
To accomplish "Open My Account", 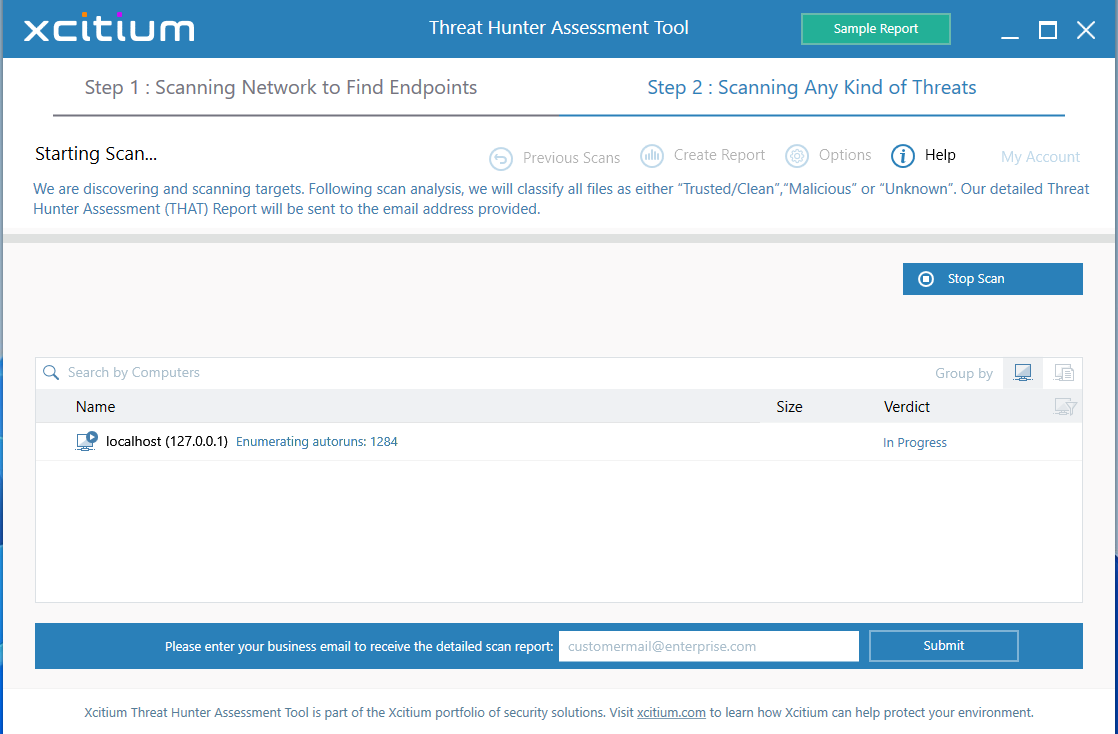I will coord(1040,157).
